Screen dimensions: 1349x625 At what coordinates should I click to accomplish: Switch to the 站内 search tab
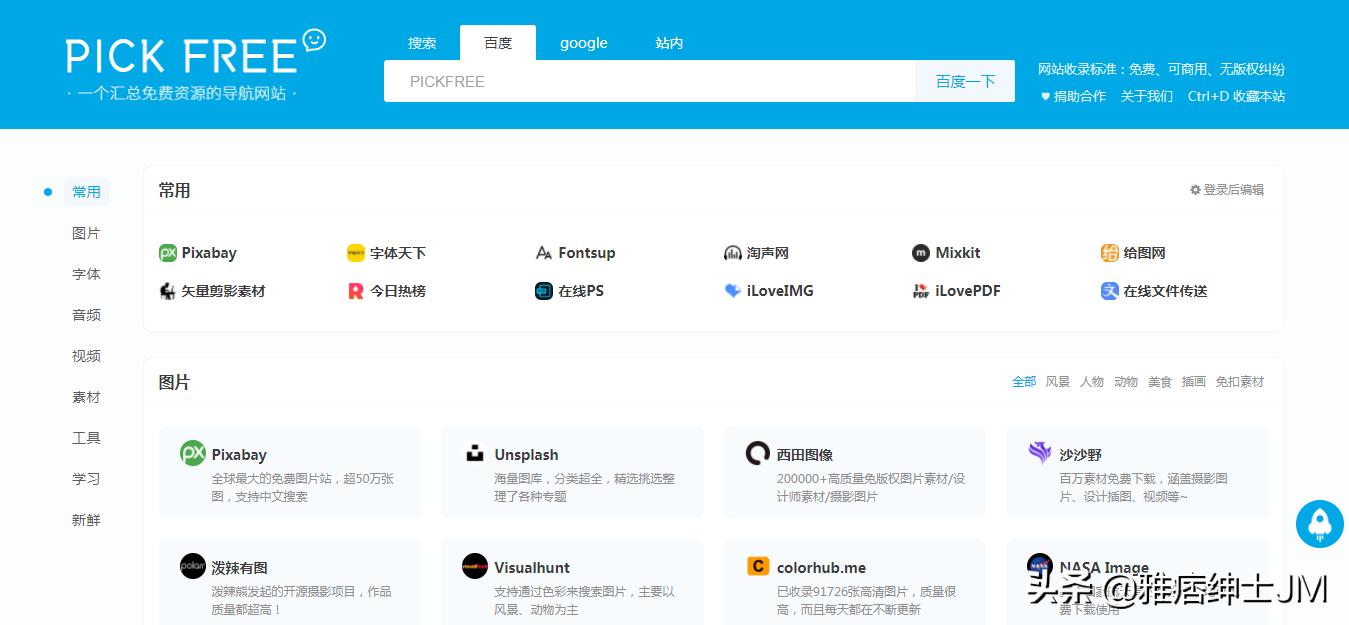pos(668,42)
